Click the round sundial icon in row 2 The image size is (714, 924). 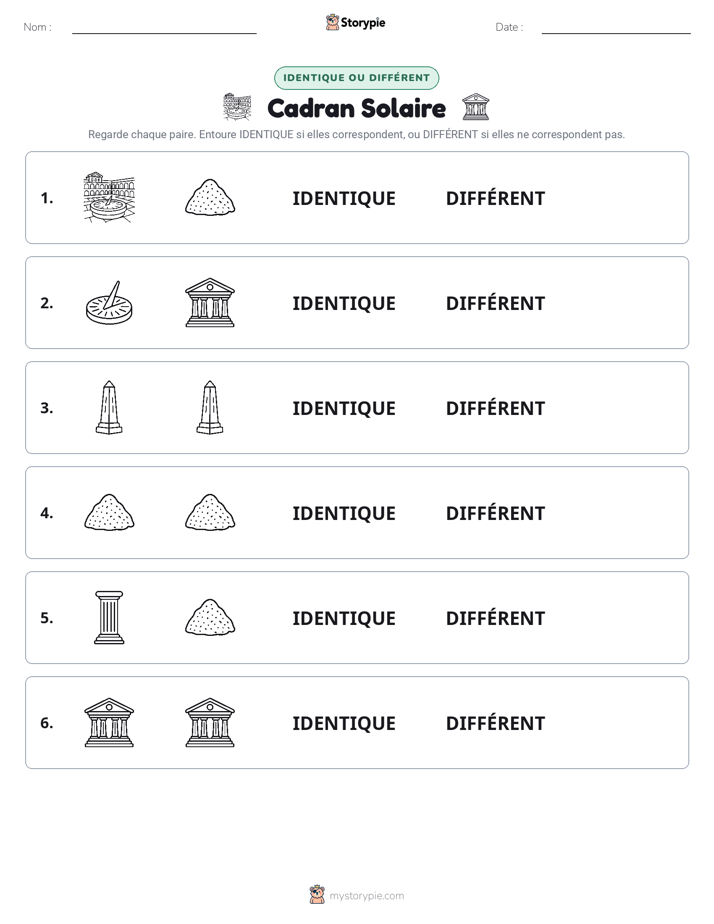(x=109, y=302)
